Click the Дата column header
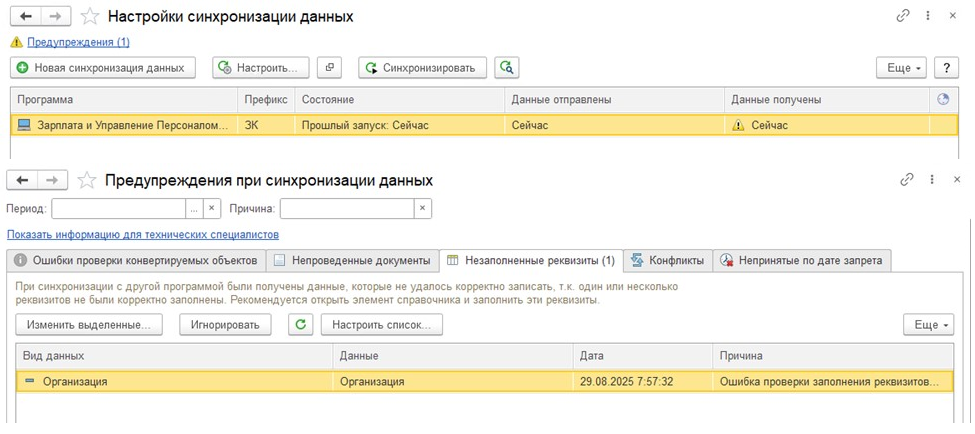Viewport: 975px width, 434px height. click(643, 356)
